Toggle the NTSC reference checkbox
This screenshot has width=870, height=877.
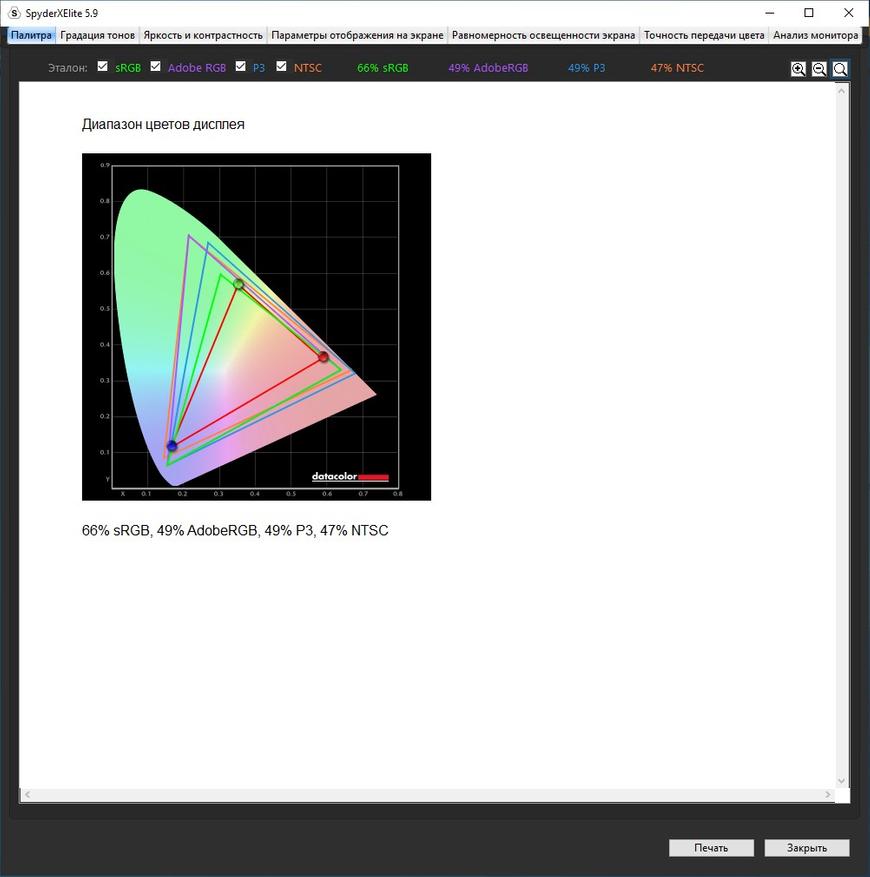coord(281,67)
